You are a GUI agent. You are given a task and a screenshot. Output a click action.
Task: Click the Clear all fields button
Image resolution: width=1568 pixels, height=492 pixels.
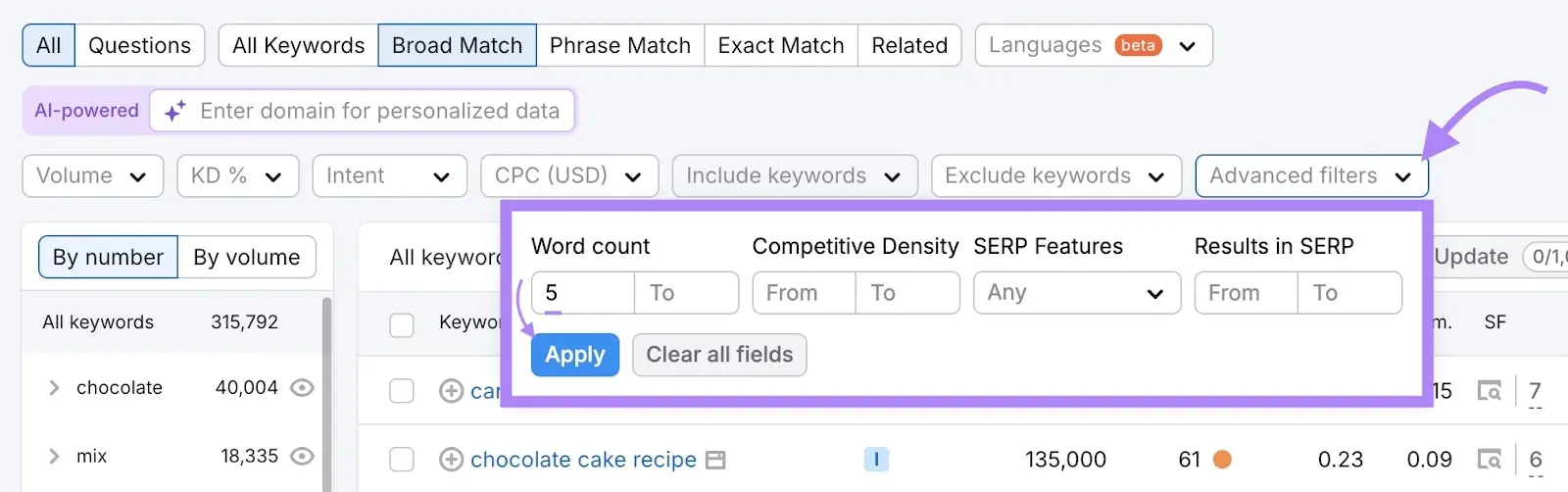[x=719, y=355]
